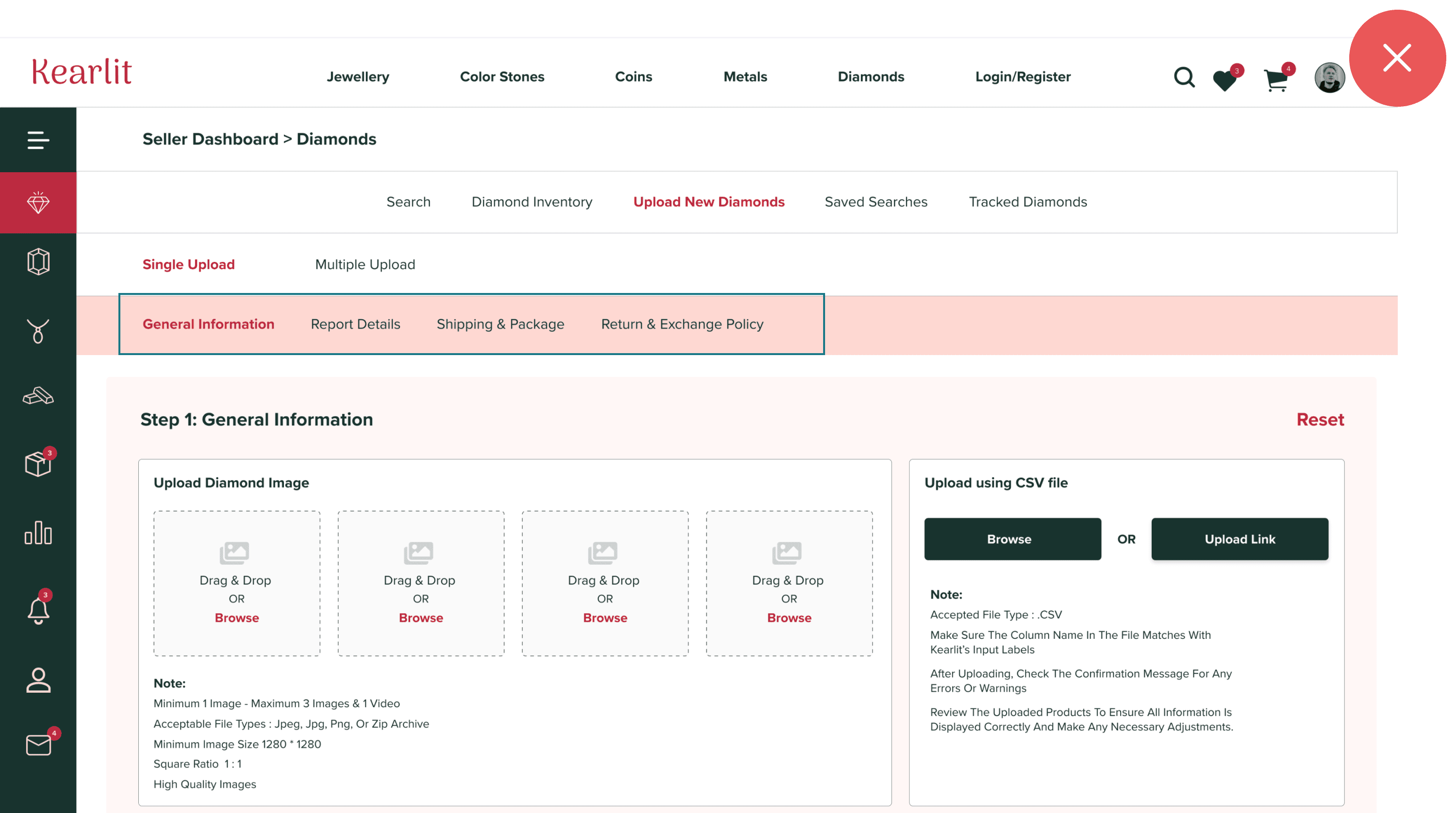Go to Diamond Inventory tab

(x=531, y=202)
